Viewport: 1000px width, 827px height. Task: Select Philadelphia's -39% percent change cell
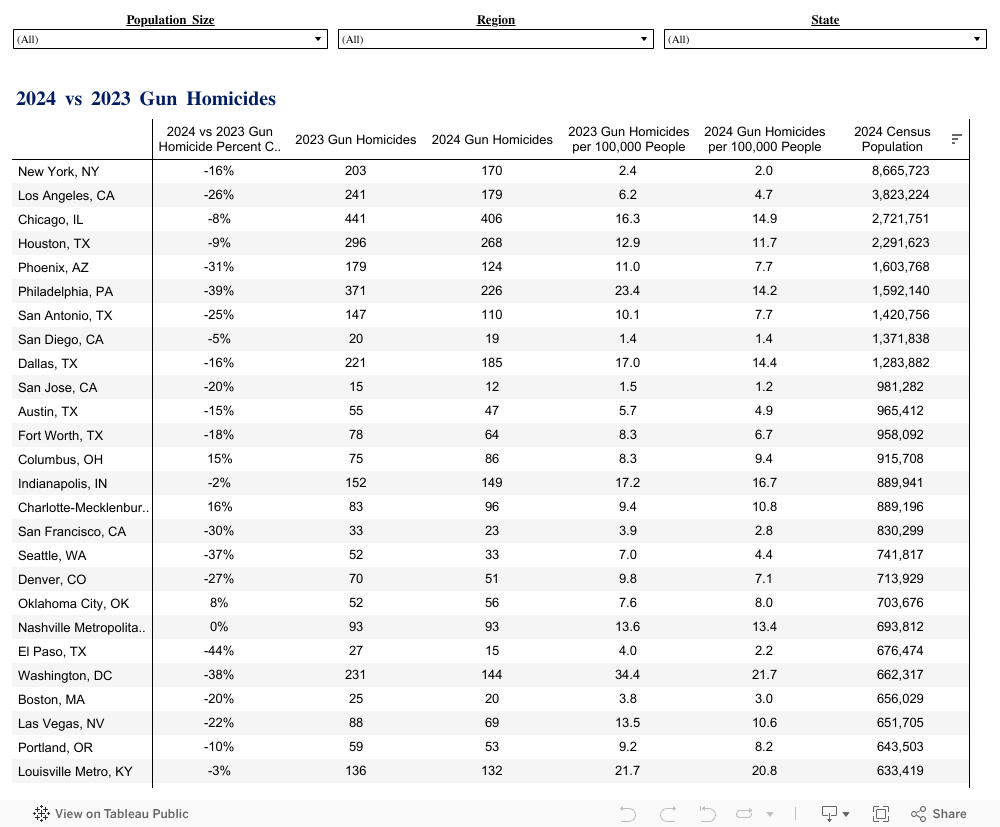[218, 291]
